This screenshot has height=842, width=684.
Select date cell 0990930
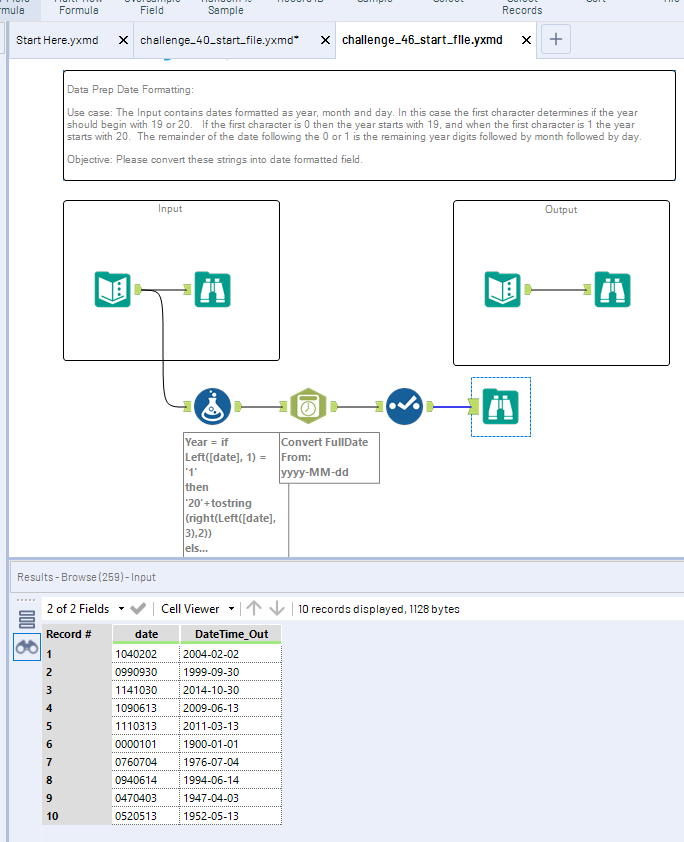[146, 672]
